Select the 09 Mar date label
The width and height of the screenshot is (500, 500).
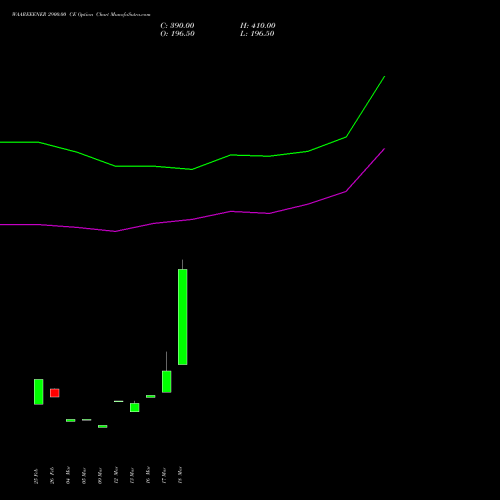pyautogui.click(x=101, y=475)
